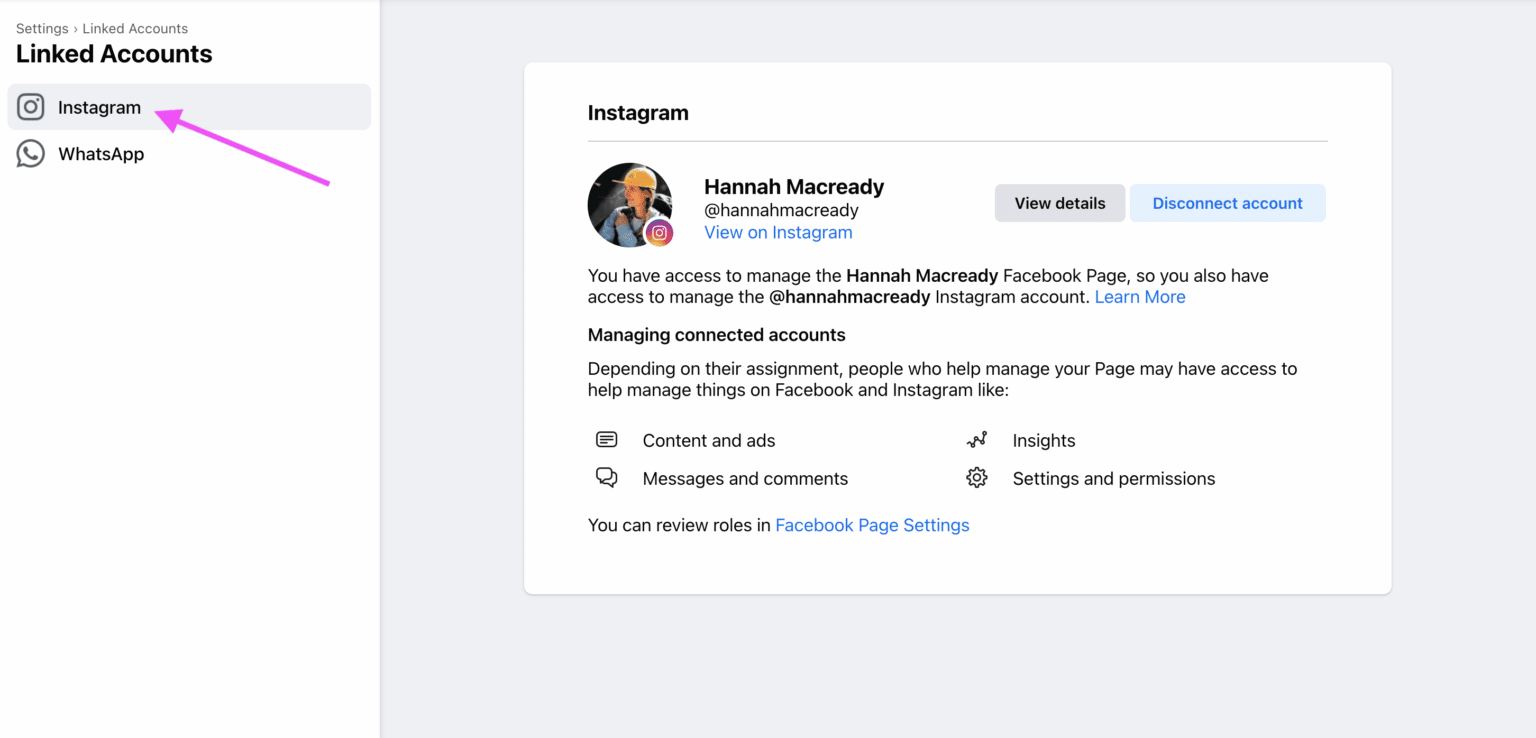The image size is (1536, 738).
Task: Open the Facebook Page Settings link
Action: click(872, 525)
